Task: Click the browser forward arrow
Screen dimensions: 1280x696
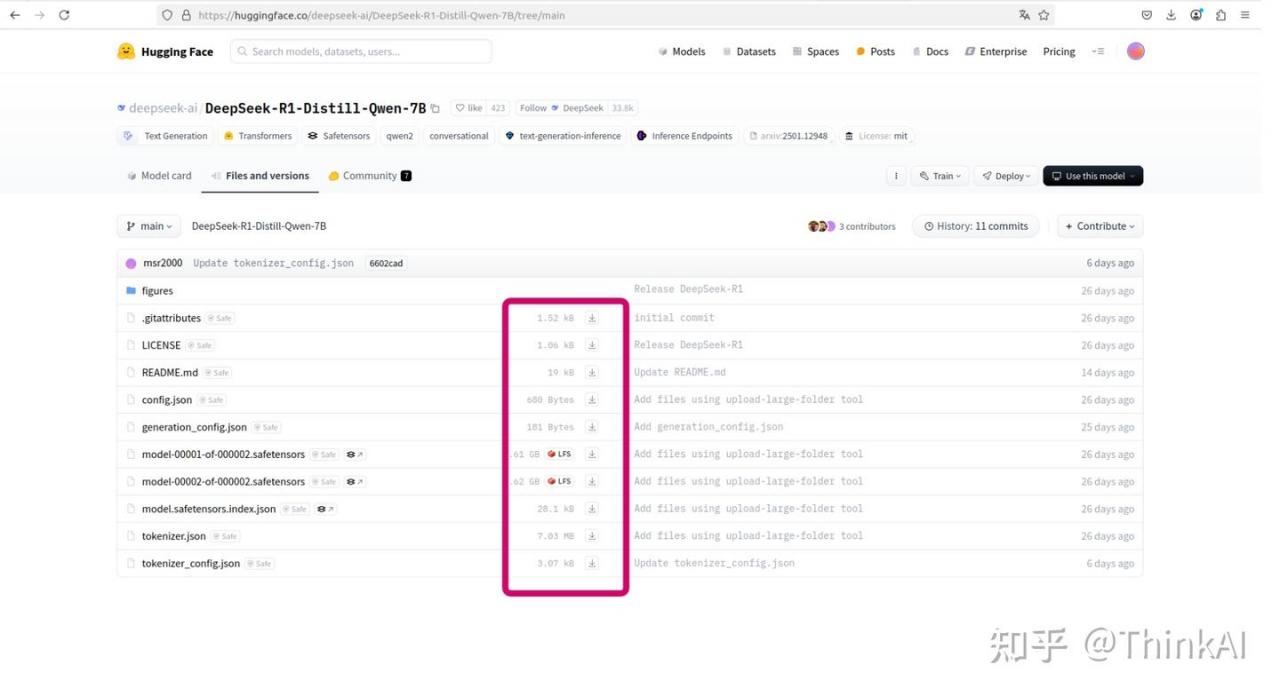Action: pos(39,15)
